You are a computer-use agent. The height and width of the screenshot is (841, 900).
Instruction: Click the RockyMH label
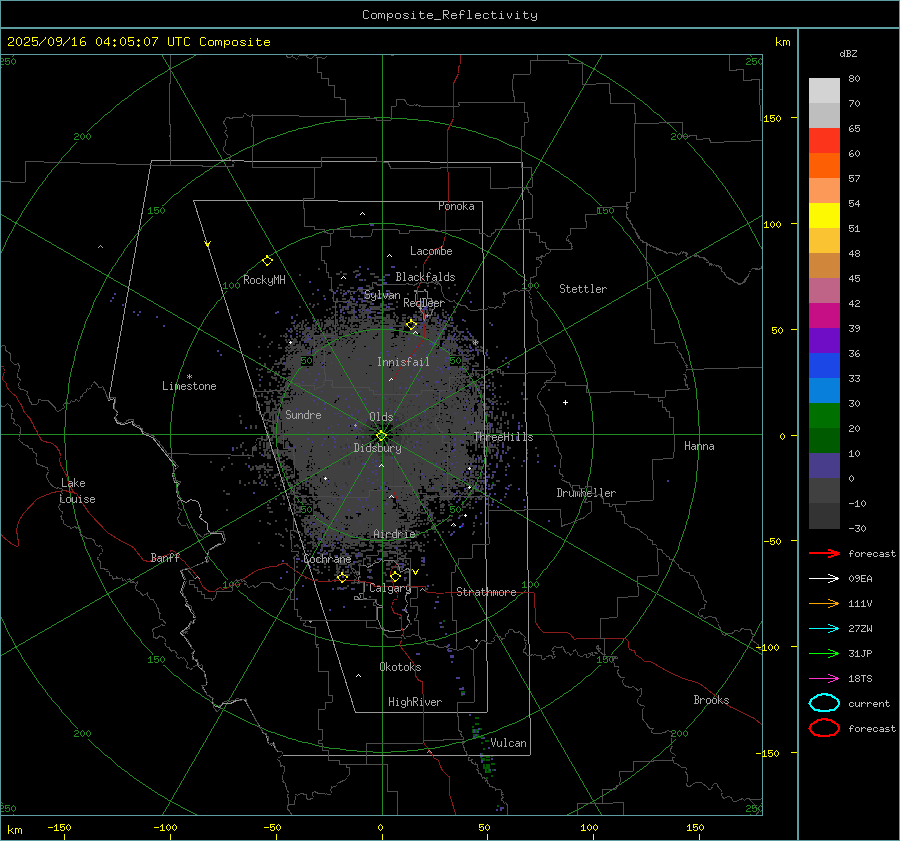click(x=264, y=280)
